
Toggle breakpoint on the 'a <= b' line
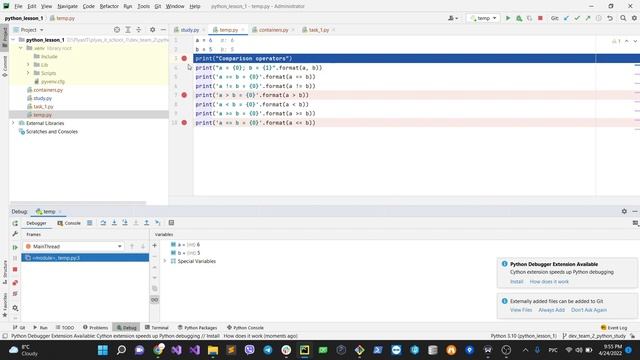(184, 122)
